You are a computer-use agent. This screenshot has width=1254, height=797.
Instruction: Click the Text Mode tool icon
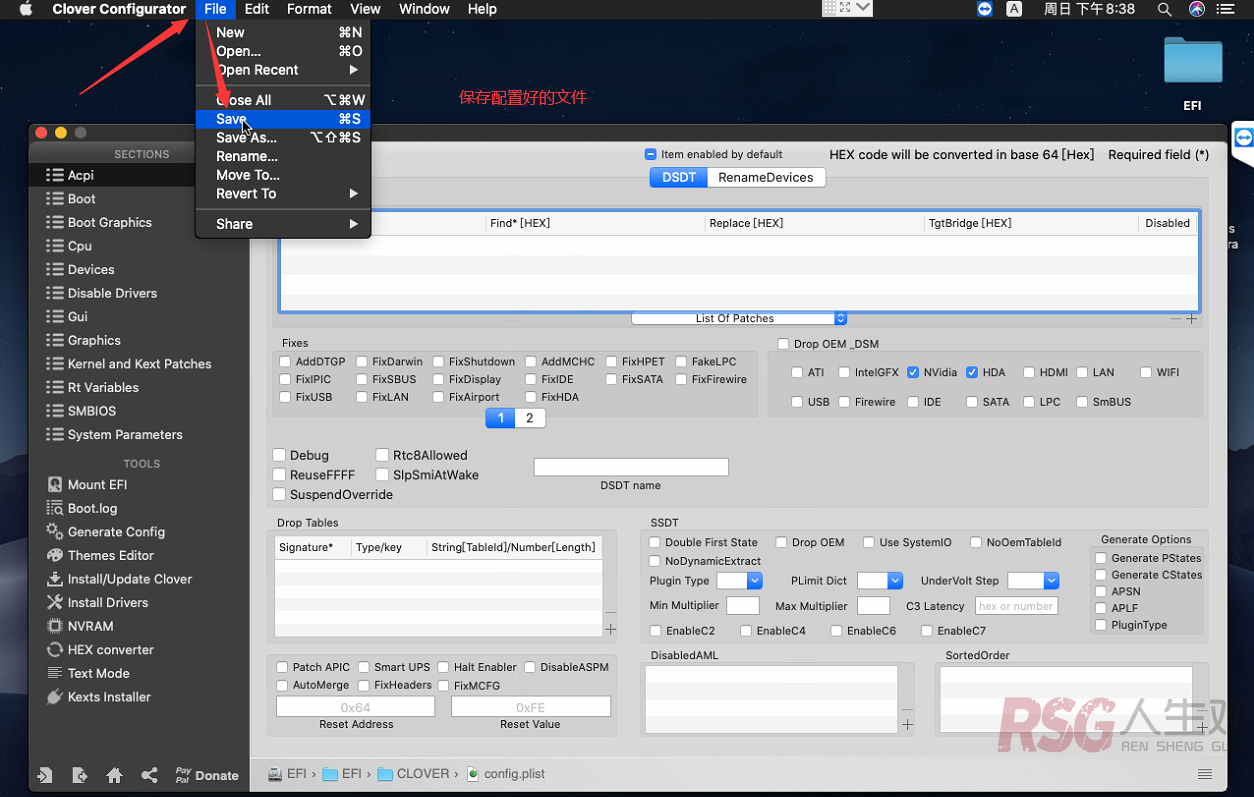click(55, 673)
